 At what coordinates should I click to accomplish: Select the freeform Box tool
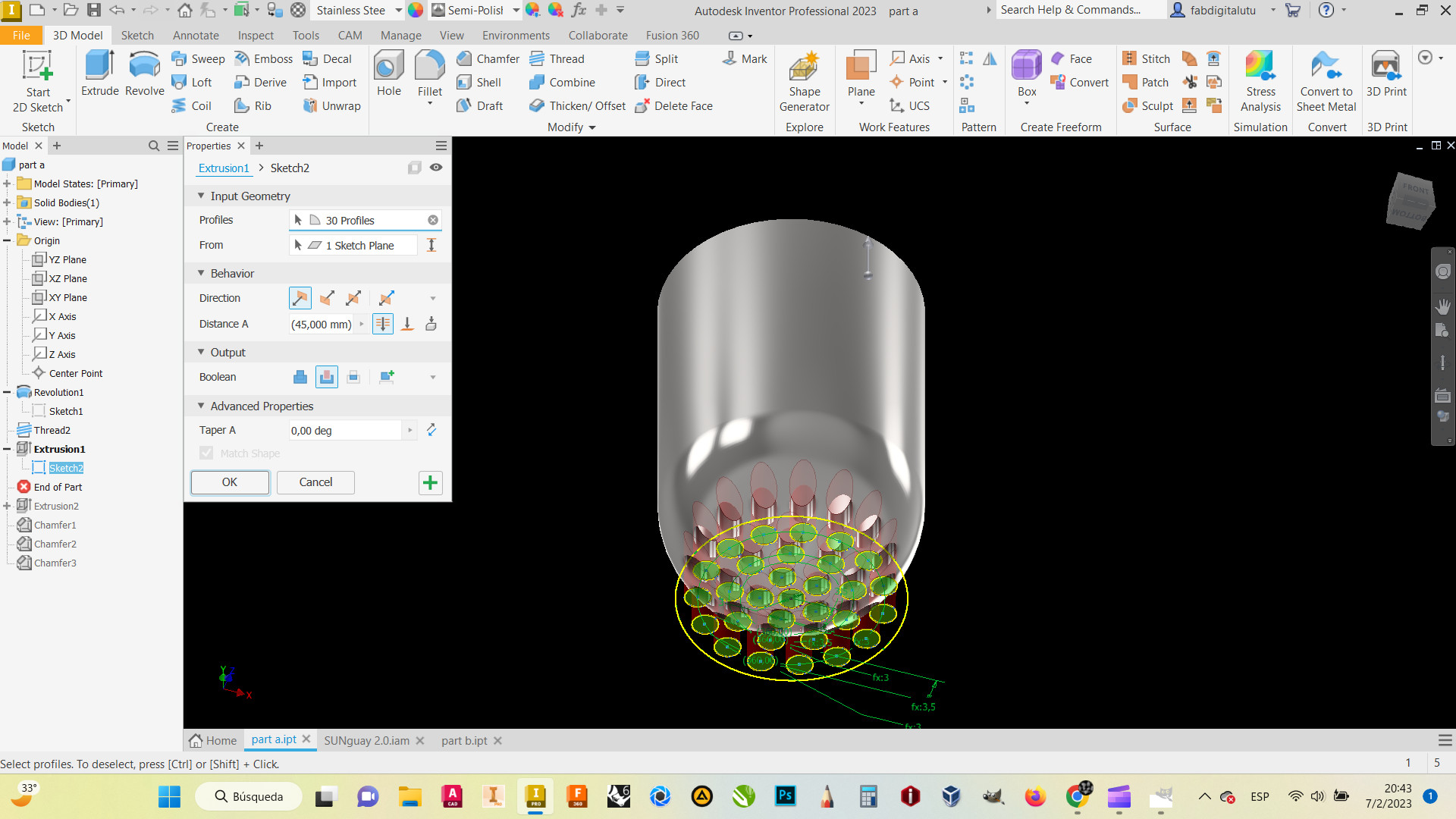(x=1027, y=74)
